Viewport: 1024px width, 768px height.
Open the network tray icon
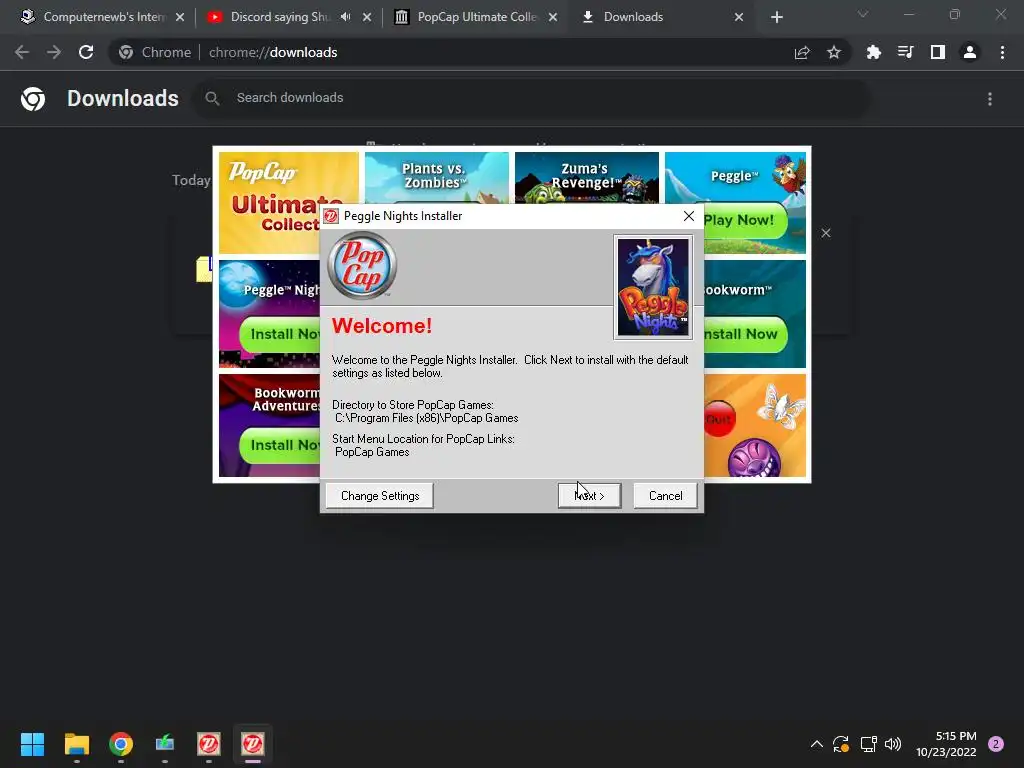pos(868,744)
